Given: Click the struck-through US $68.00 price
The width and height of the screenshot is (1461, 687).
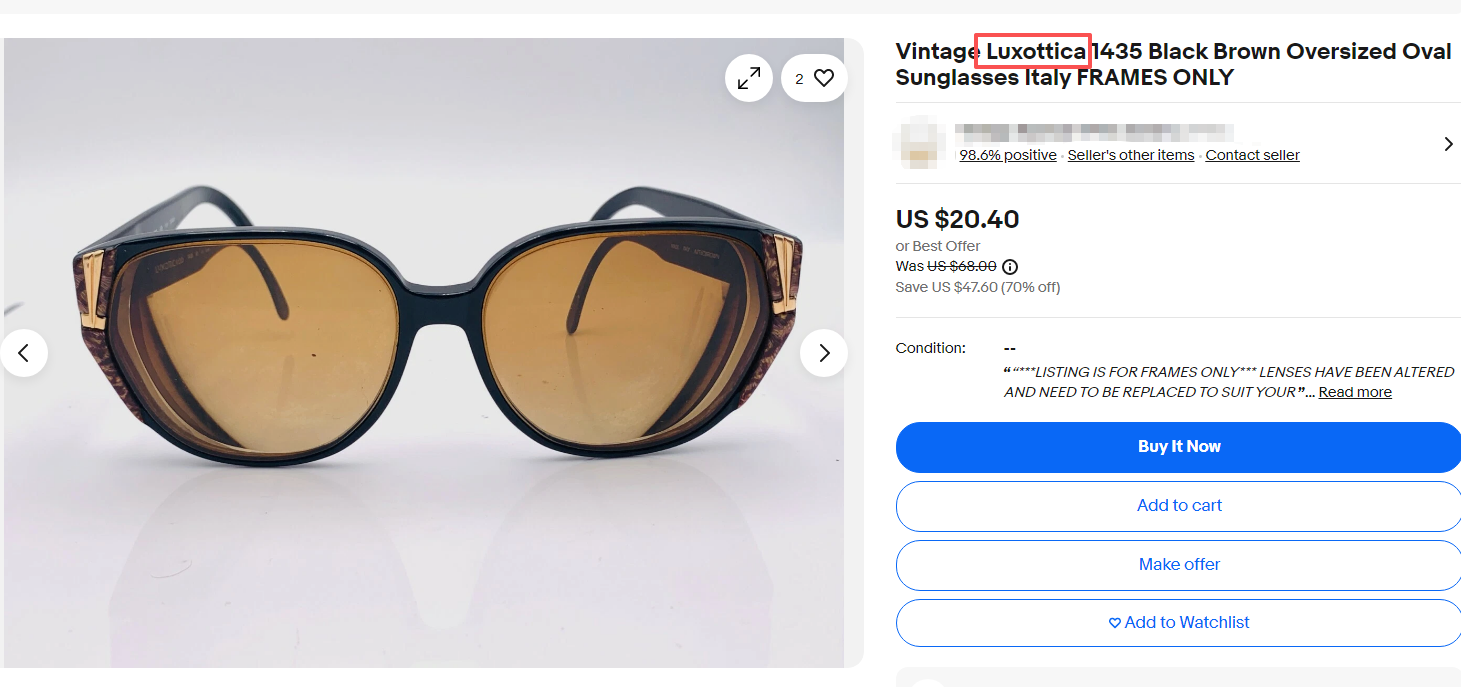Looking at the screenshot, I should coord(961,267).
